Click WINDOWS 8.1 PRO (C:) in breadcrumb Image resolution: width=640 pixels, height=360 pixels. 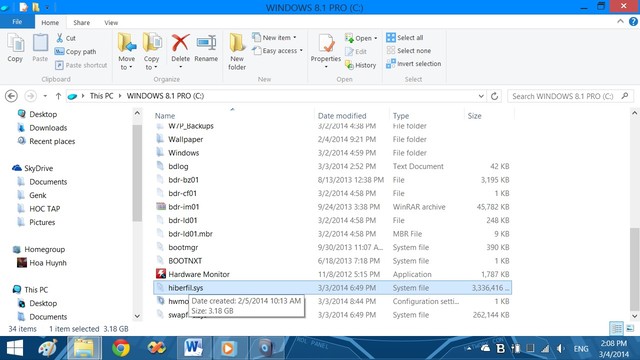pos(165,96)
